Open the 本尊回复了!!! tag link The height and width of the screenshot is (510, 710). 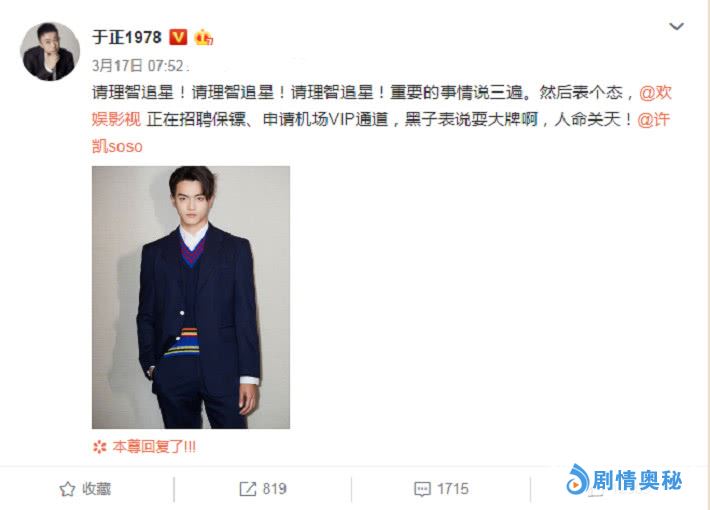tap(154, 447)
